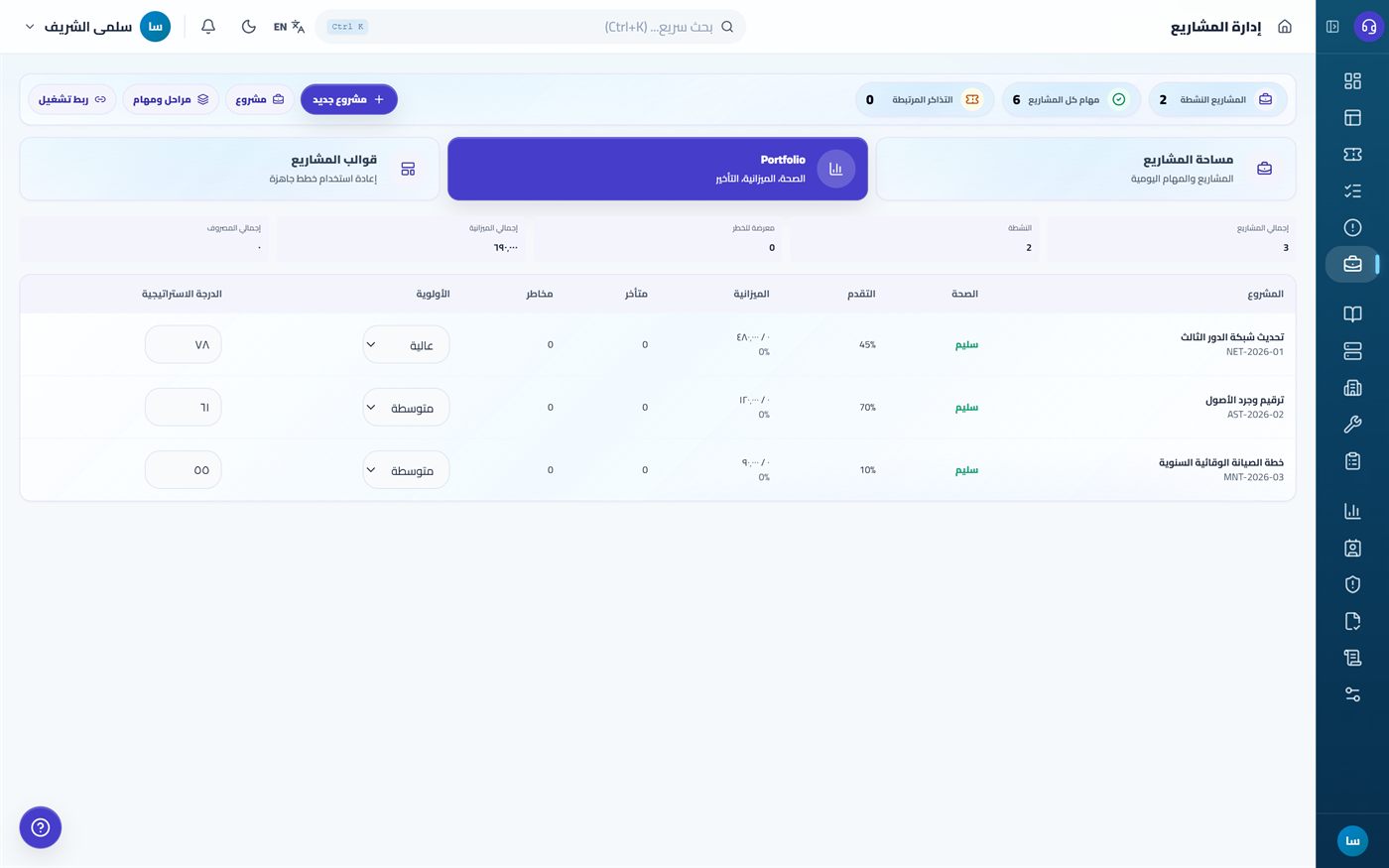Viewport: 1389px width, 868px height.
Task: Open the server assets icon in sidebar
Action: (1352, 351)
